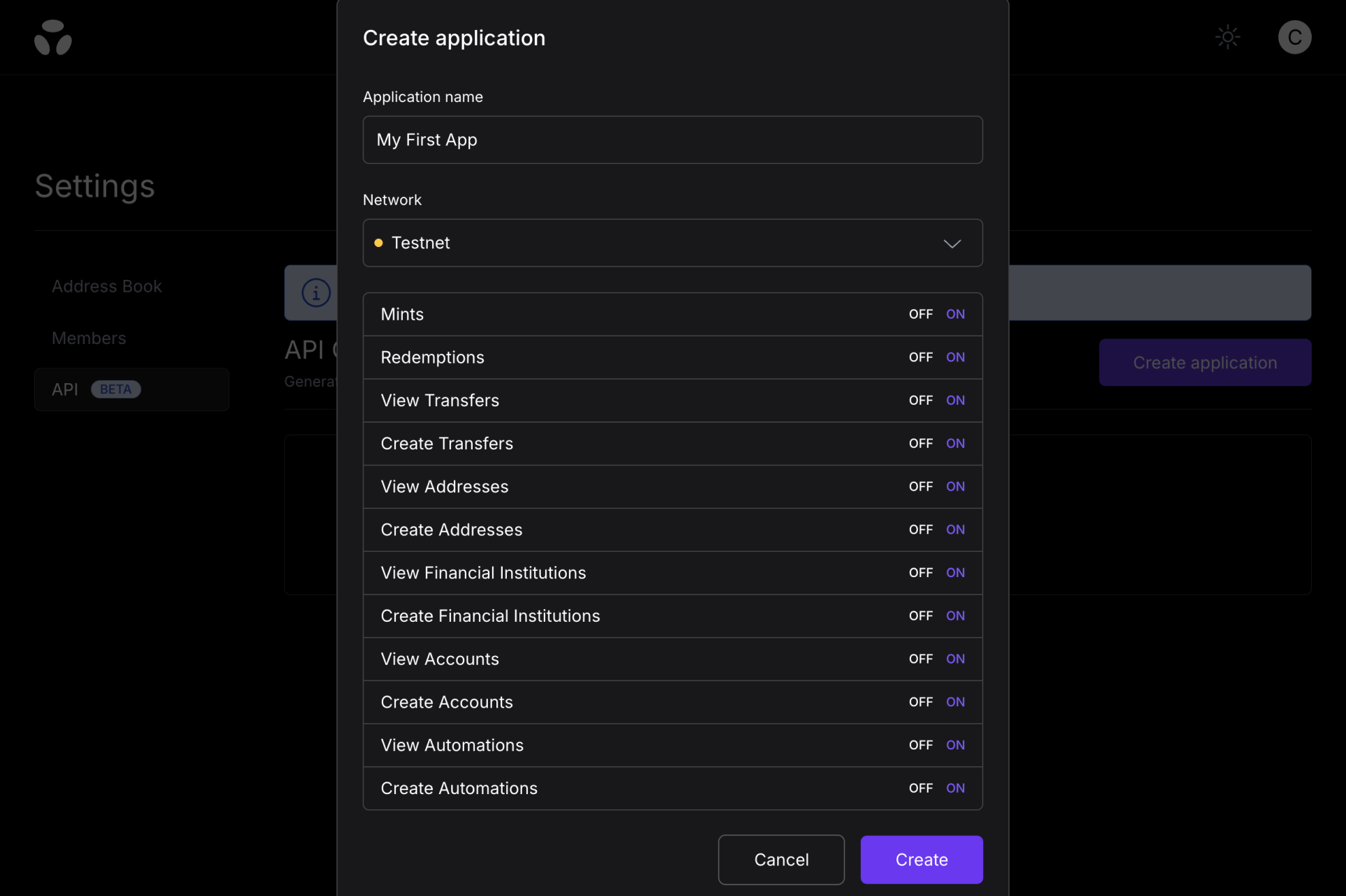Enable View Addresses with ON
Image resolution: width=1346 pixels, height=896 pixels.
pyautogui.click(x=955, y=487)
